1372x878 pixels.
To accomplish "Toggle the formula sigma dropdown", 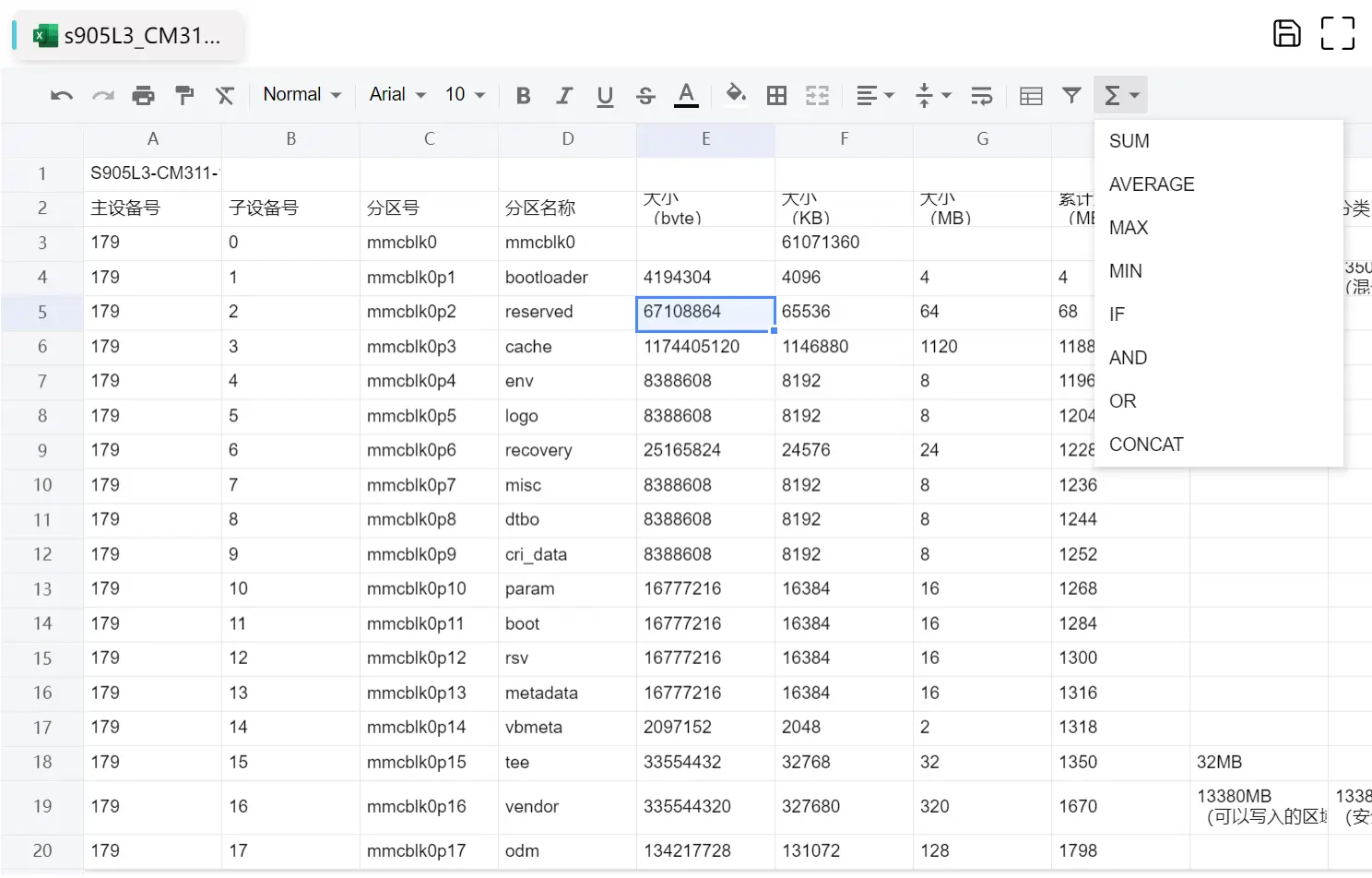I will (x=1121, y=95).
